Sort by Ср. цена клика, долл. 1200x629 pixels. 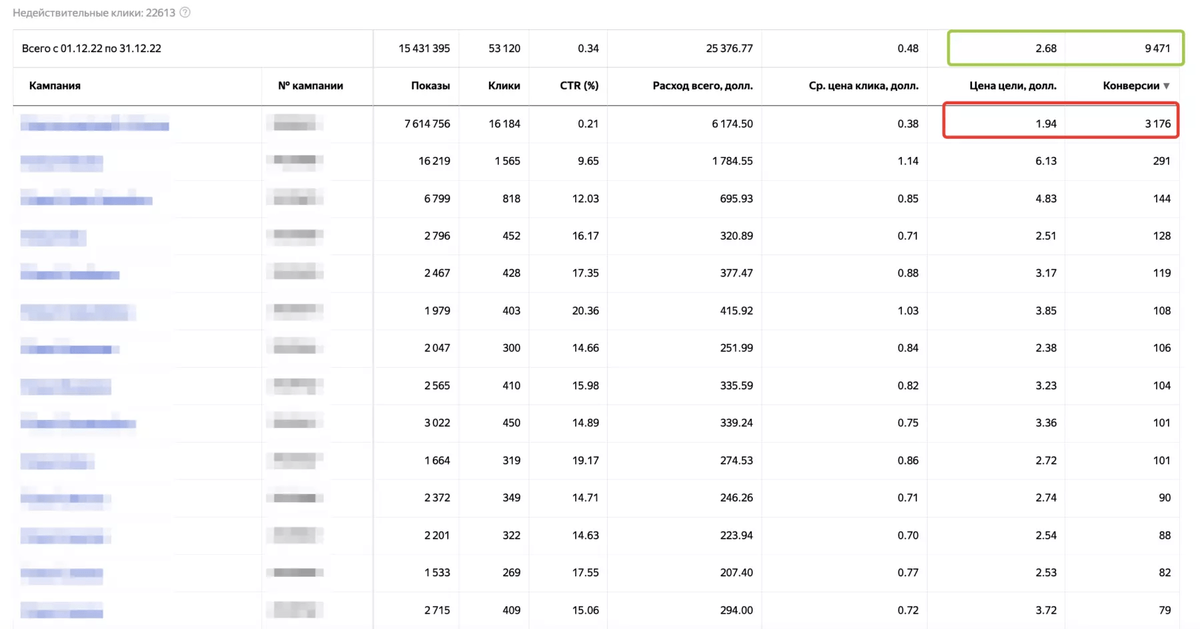coord(863,86)
